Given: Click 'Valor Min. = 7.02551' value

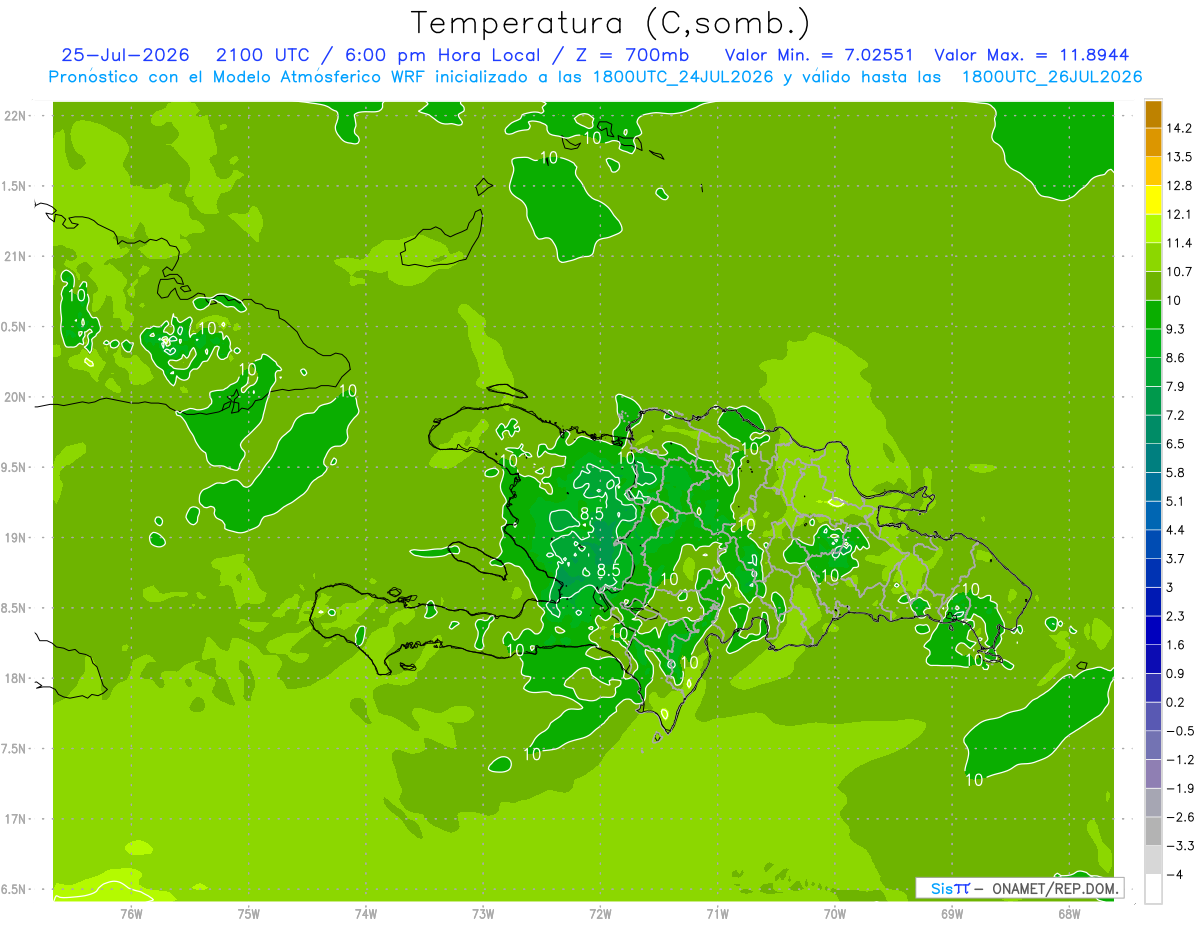Looking at the screenshot, I should 818,55.
